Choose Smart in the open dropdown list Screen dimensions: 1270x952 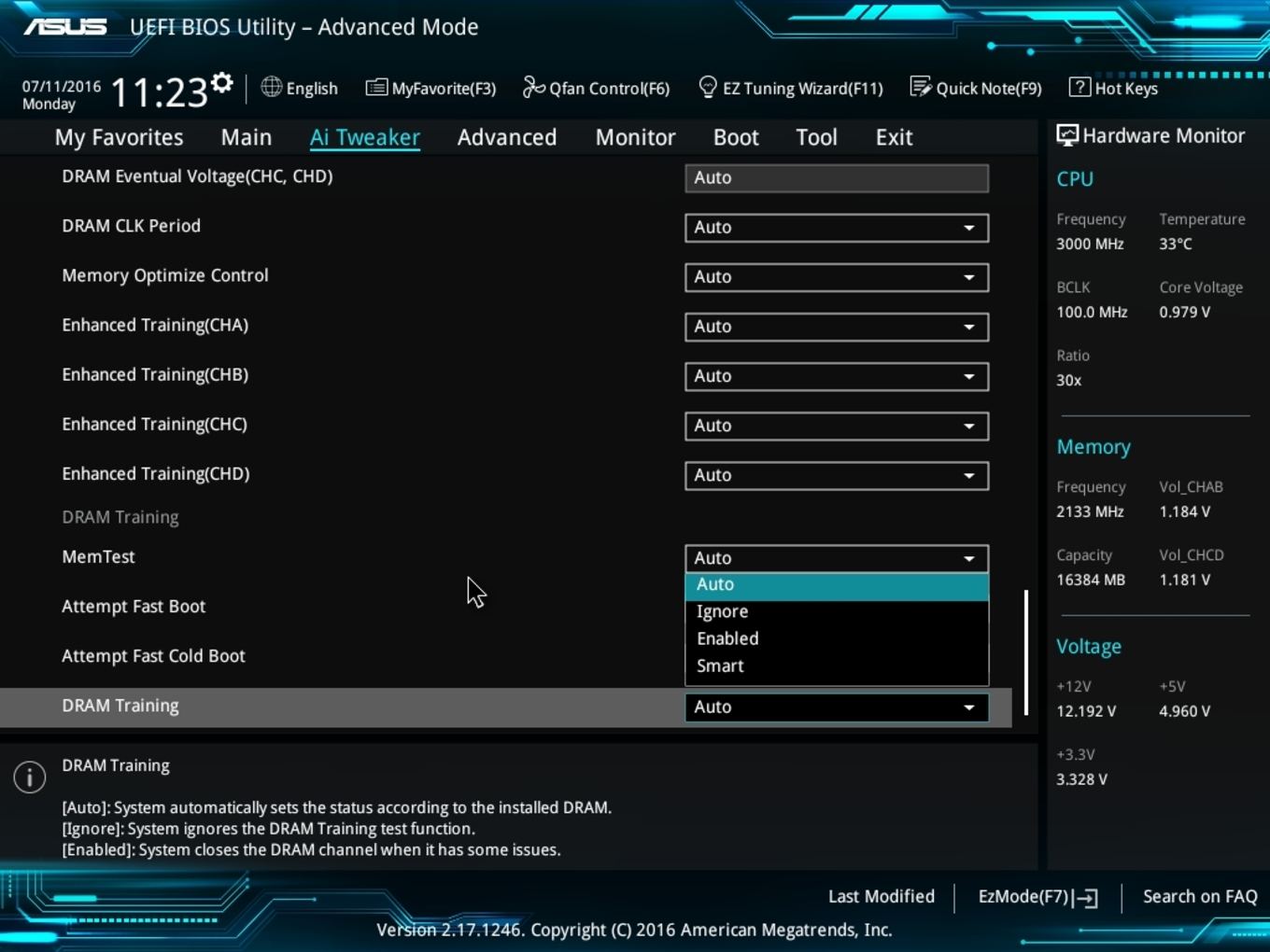pyautogui.click(x=837, y=665)
